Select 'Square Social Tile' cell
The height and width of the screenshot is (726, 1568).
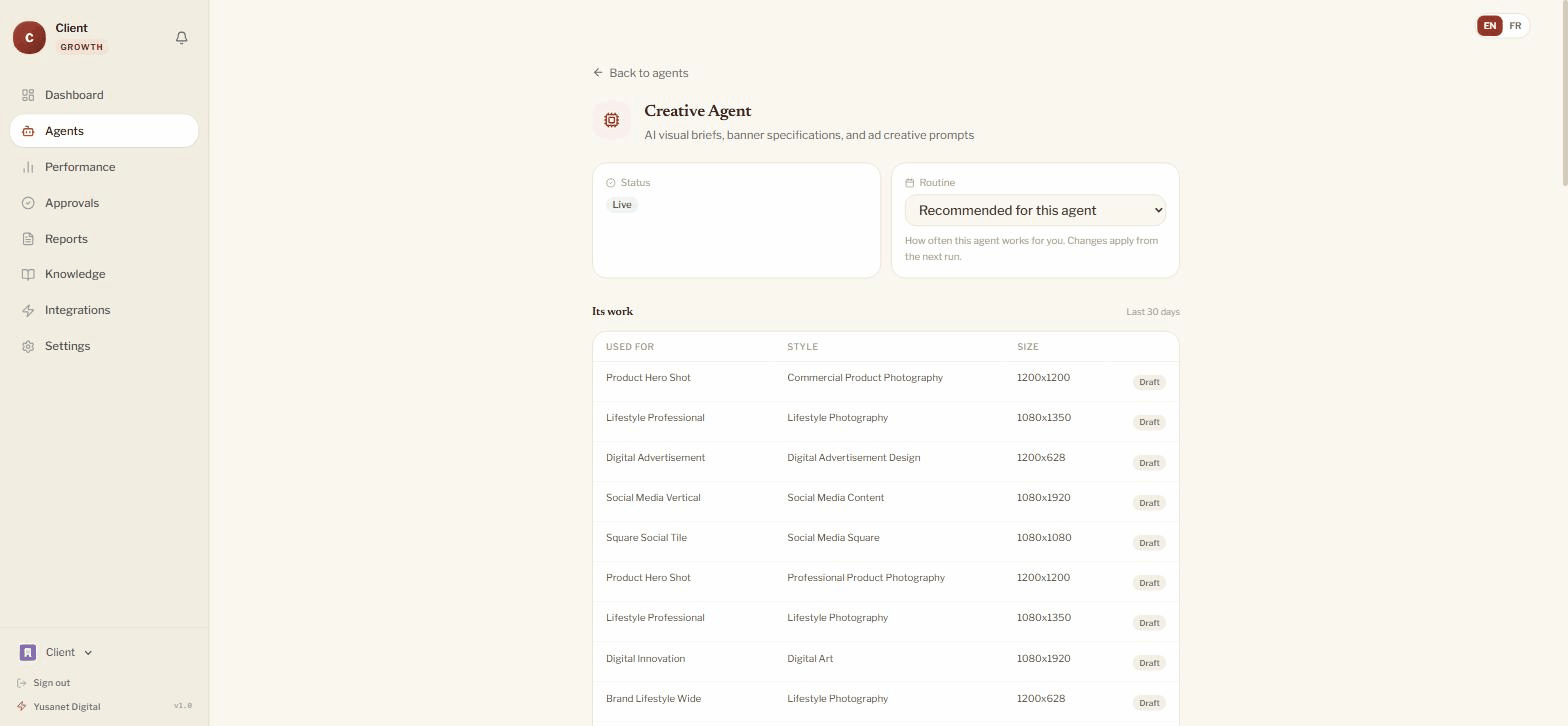click(x=646, y=538)
